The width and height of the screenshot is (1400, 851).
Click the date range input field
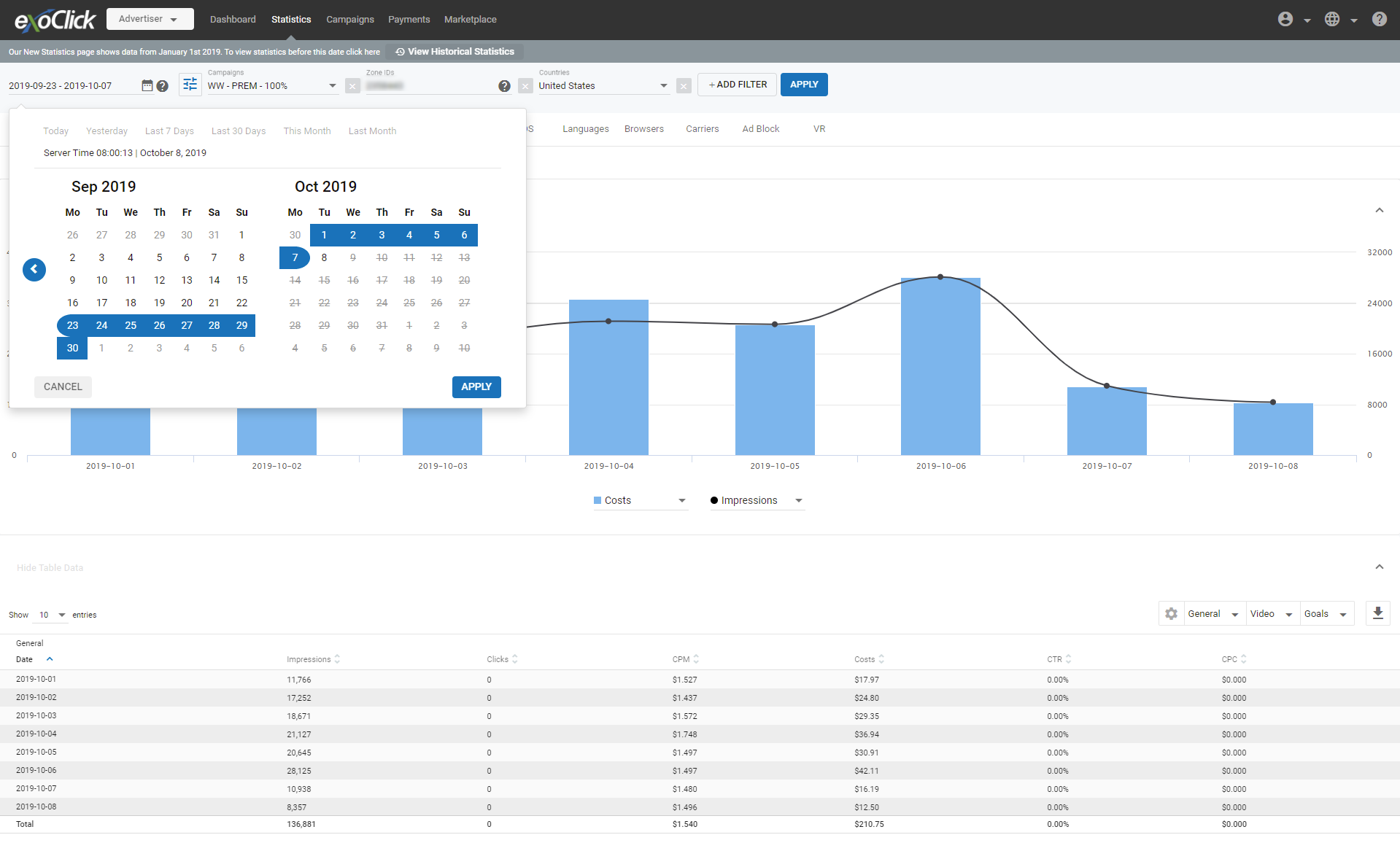click(x=73, y=86)
